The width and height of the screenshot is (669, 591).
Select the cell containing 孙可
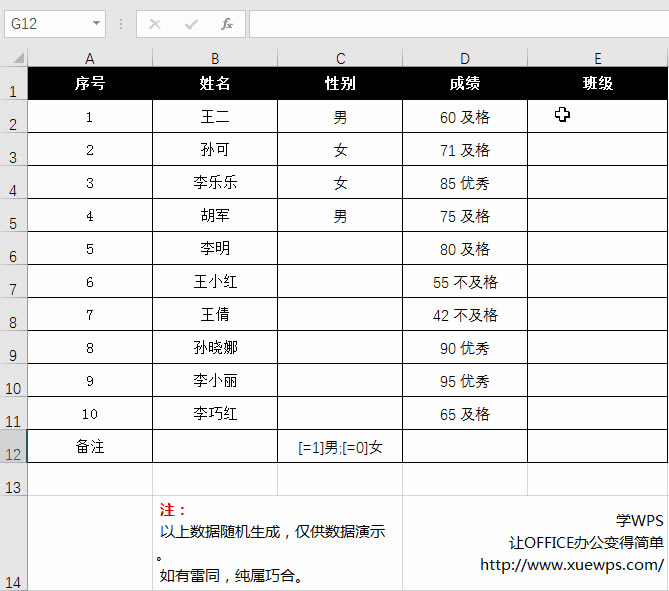click(215, 149)
